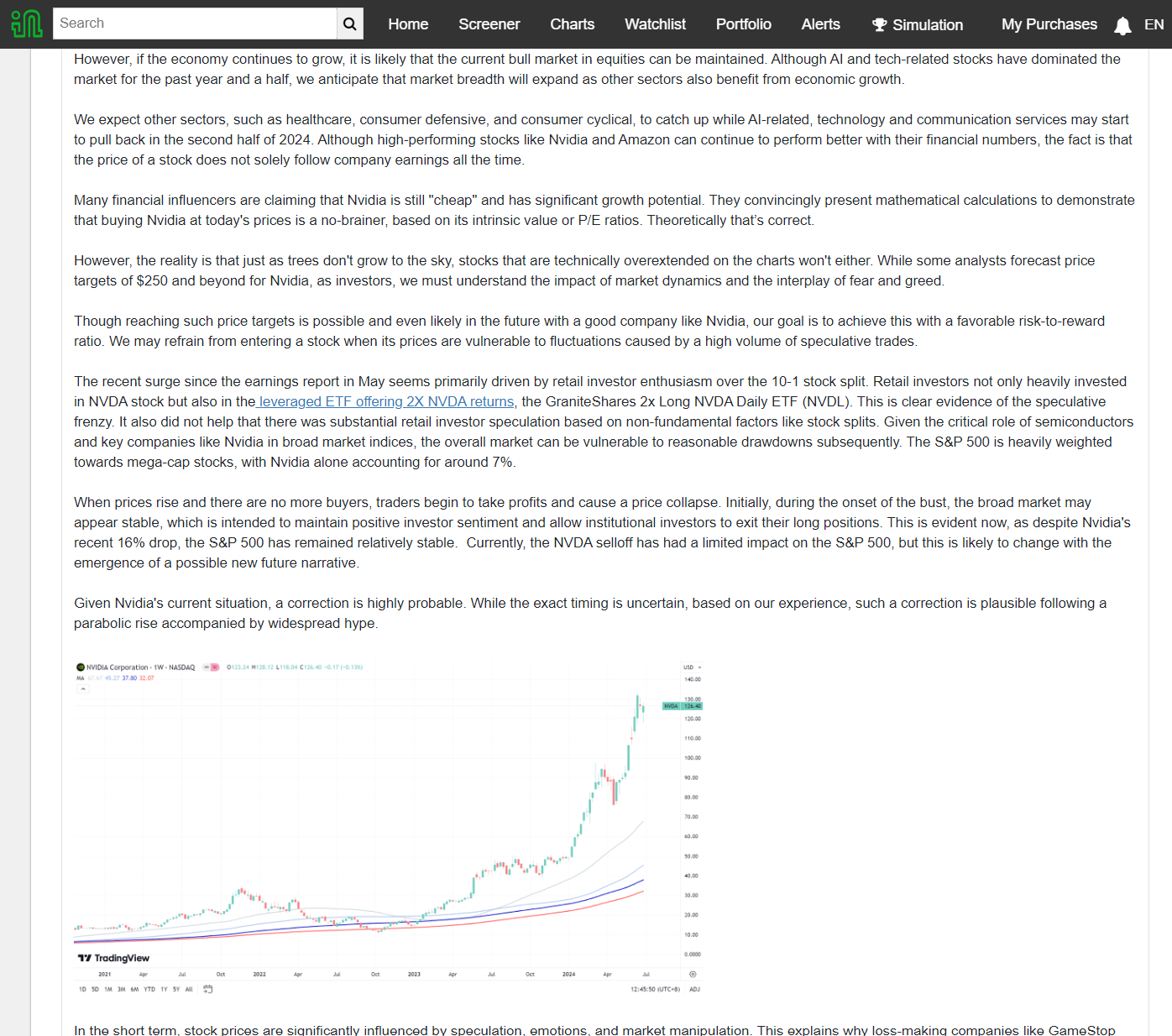Select the YTD range on chart
Viewport: 1172px width, 1036px height.
[149, 989]
